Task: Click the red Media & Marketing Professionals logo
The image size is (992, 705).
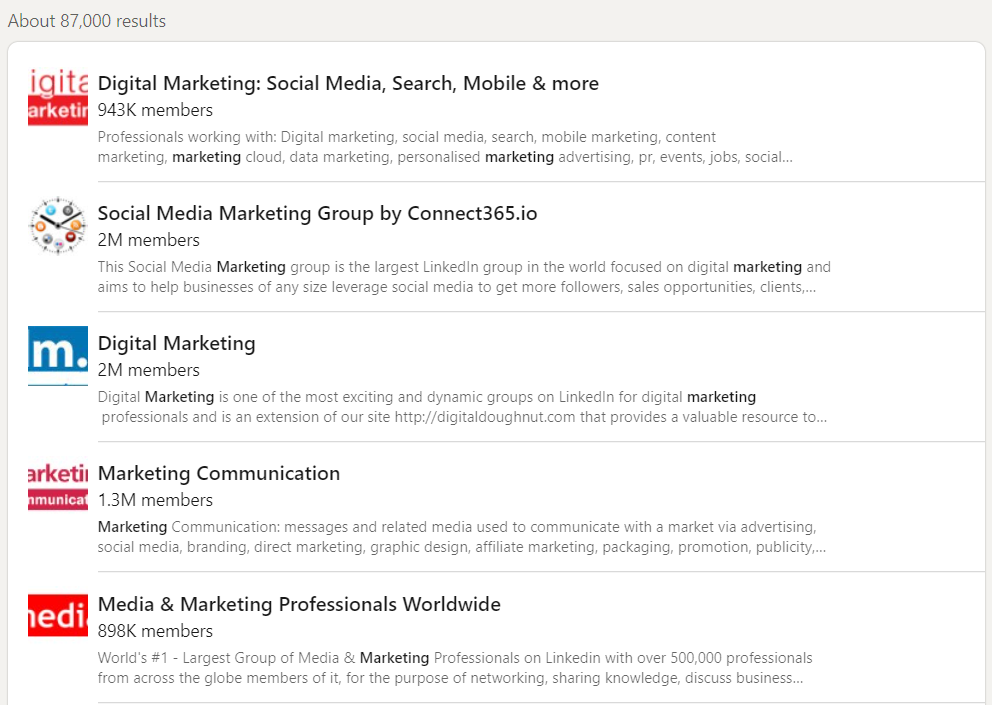Action: click(x=58, y=616)
